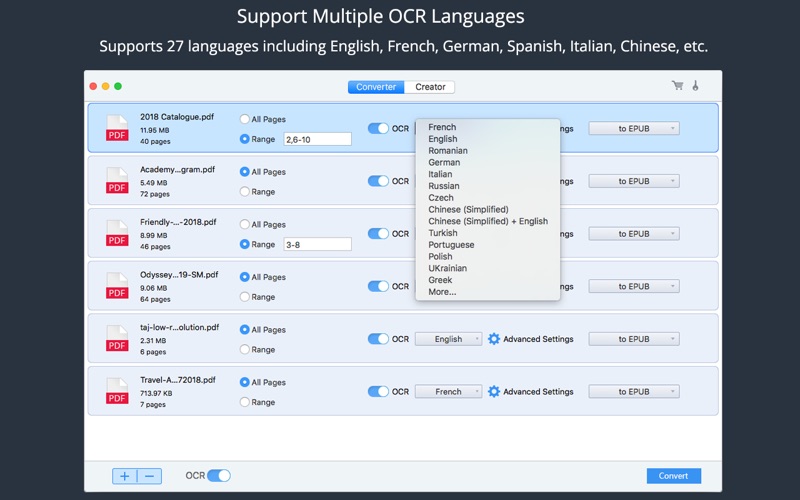The height and width of the screenshot is (500, 800).
Task: Click the shopping cart purchase icon
Action: [678, 86]
